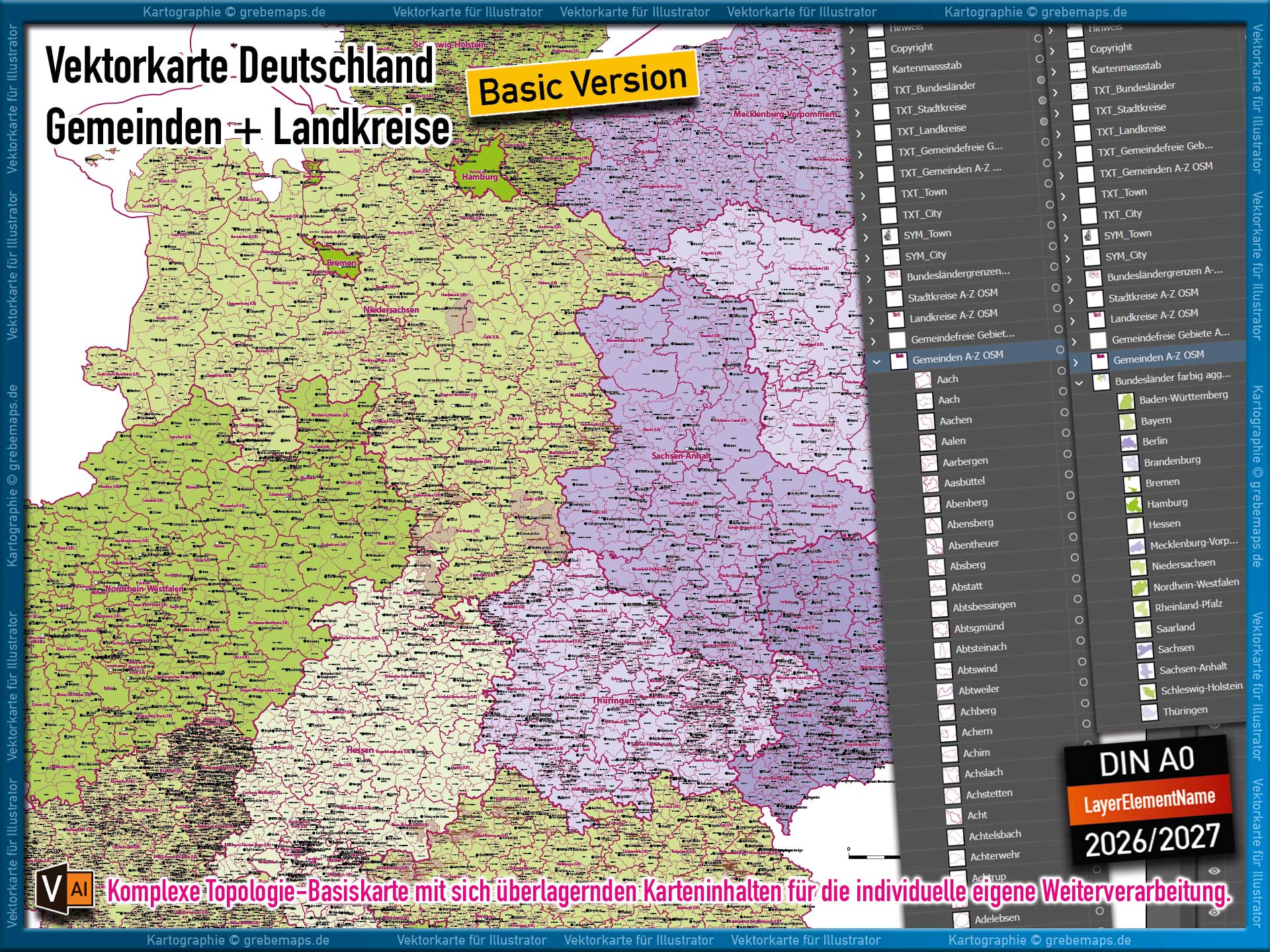This screenshot has height=952, width=1270.
Task: Click the Hamburg layer thumbnail in right panel
Action: [1134, 505]
